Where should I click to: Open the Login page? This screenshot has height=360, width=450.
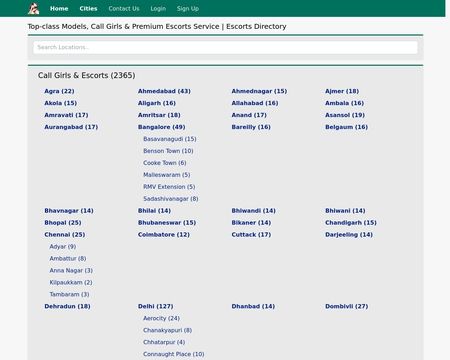[x=158, y=9]
